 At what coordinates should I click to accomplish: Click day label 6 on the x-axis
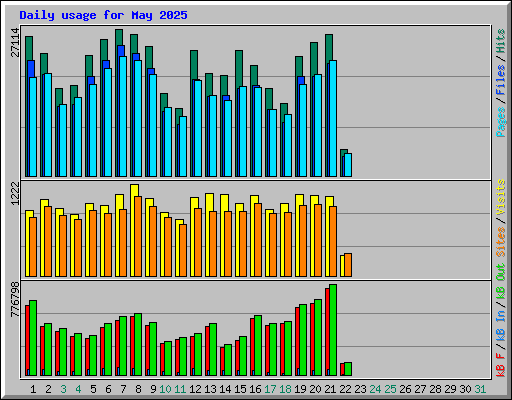pos(108,389)
